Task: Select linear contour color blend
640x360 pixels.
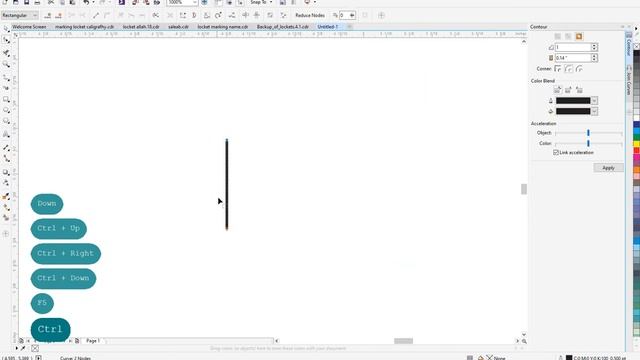Action: click(x=557, y=90)
